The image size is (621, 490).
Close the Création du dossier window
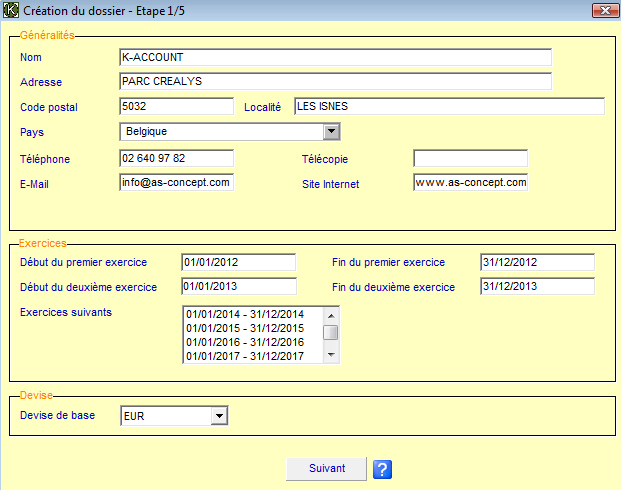click(605, 10)
